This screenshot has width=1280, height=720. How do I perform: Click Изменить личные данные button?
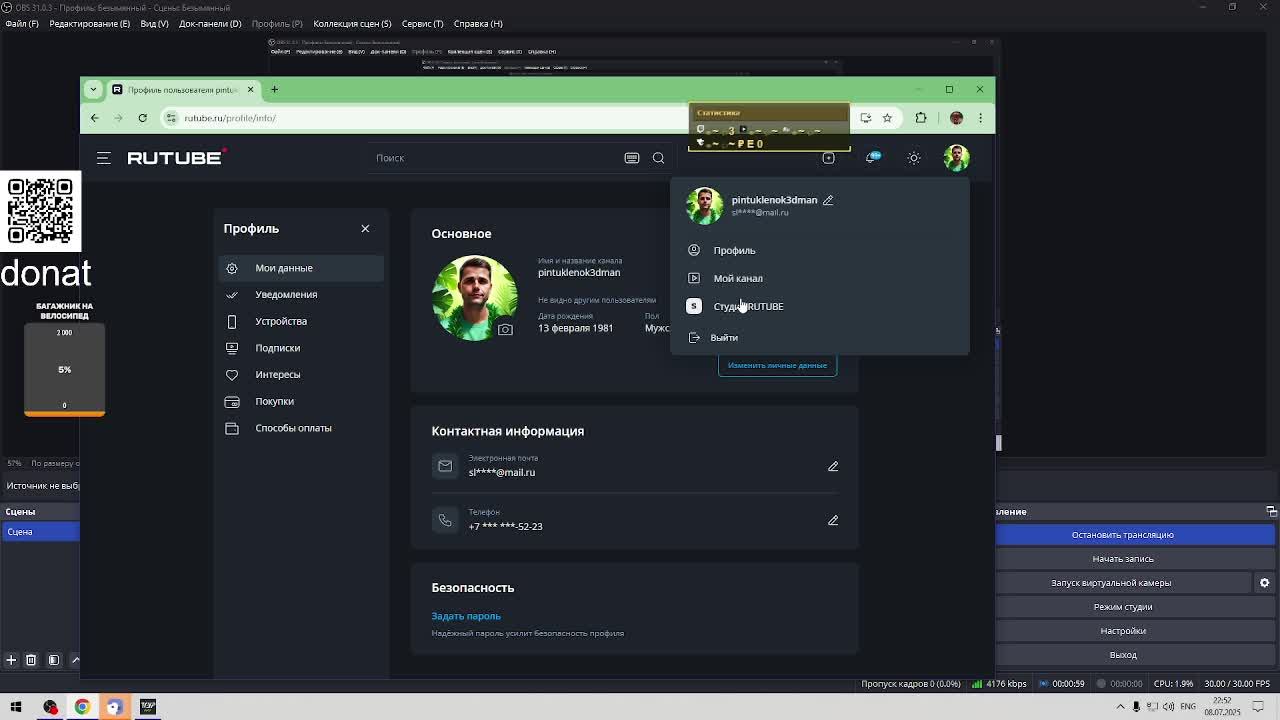(777, 365)
